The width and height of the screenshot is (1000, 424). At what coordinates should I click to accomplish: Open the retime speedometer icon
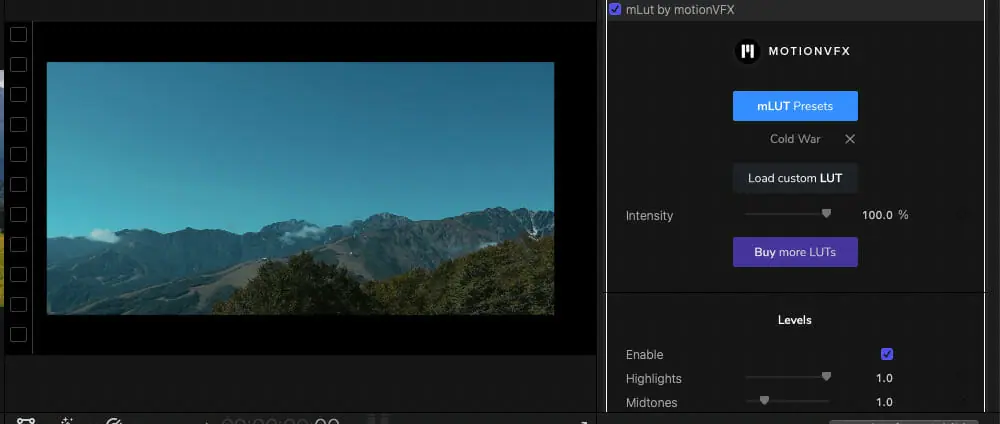114,421
